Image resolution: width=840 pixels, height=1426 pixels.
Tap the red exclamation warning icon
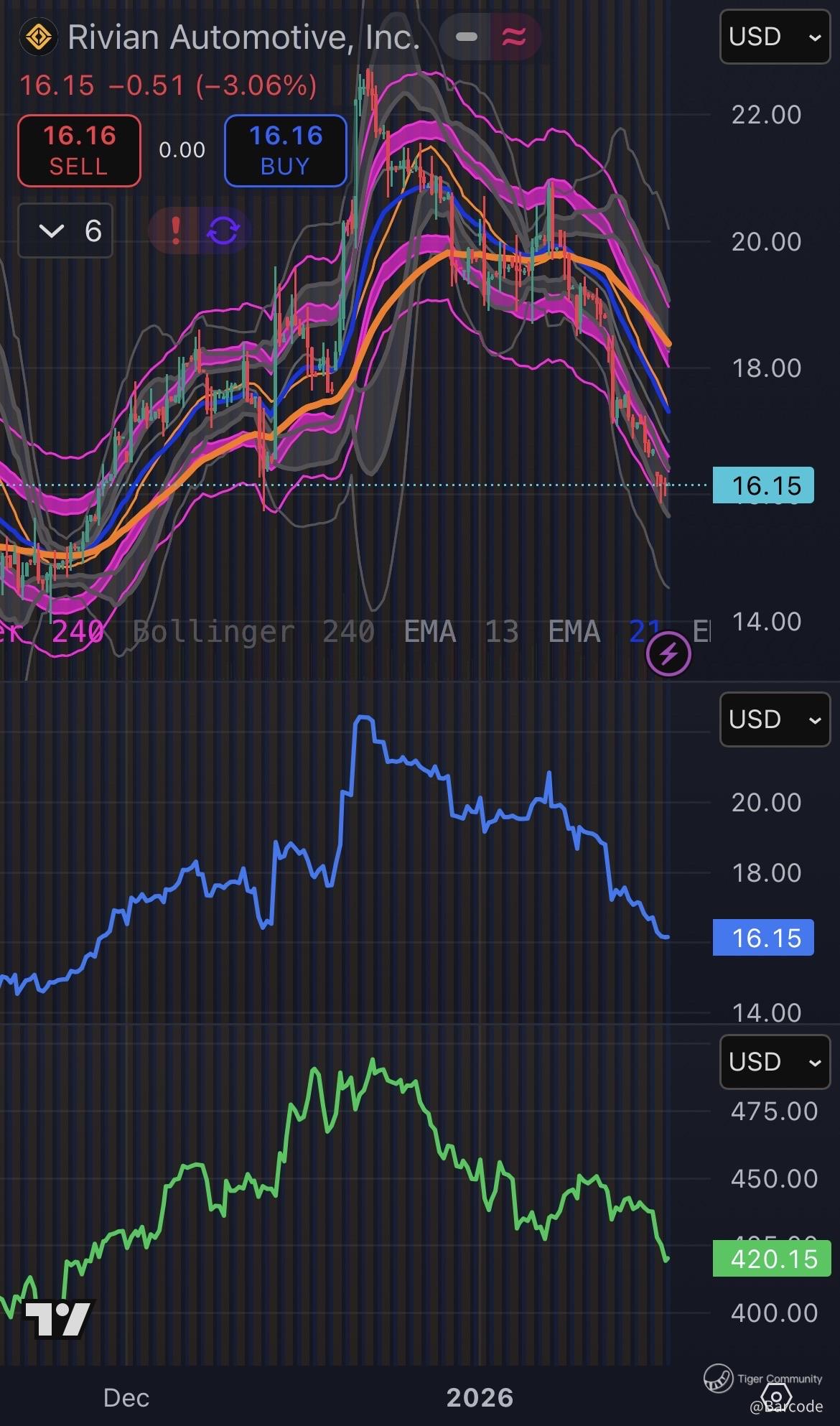click(175, 230)
